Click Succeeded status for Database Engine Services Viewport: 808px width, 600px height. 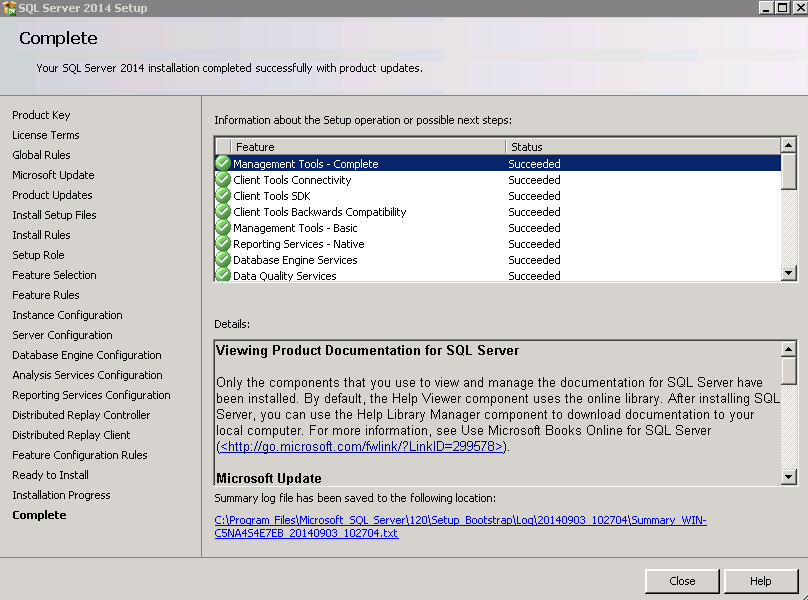(x=534, y=260)
